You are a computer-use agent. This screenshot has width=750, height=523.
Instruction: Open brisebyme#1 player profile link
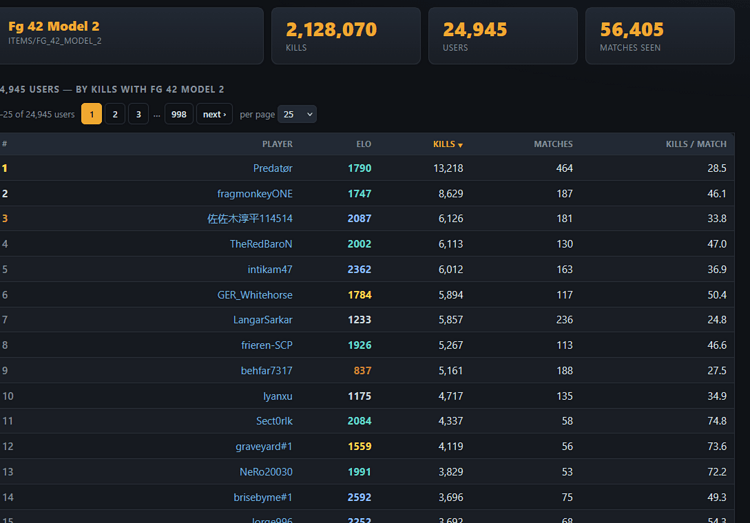[263, 497]
